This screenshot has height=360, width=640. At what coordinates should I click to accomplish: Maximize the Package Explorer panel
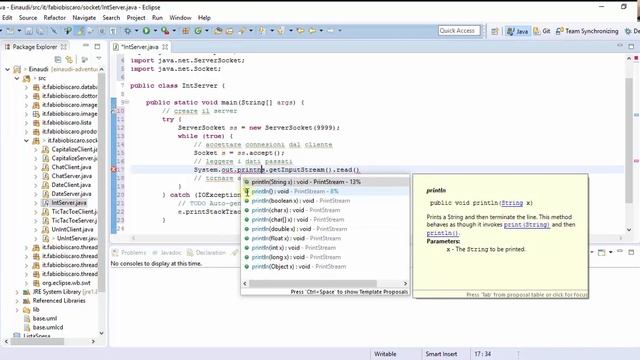point(97,47)
